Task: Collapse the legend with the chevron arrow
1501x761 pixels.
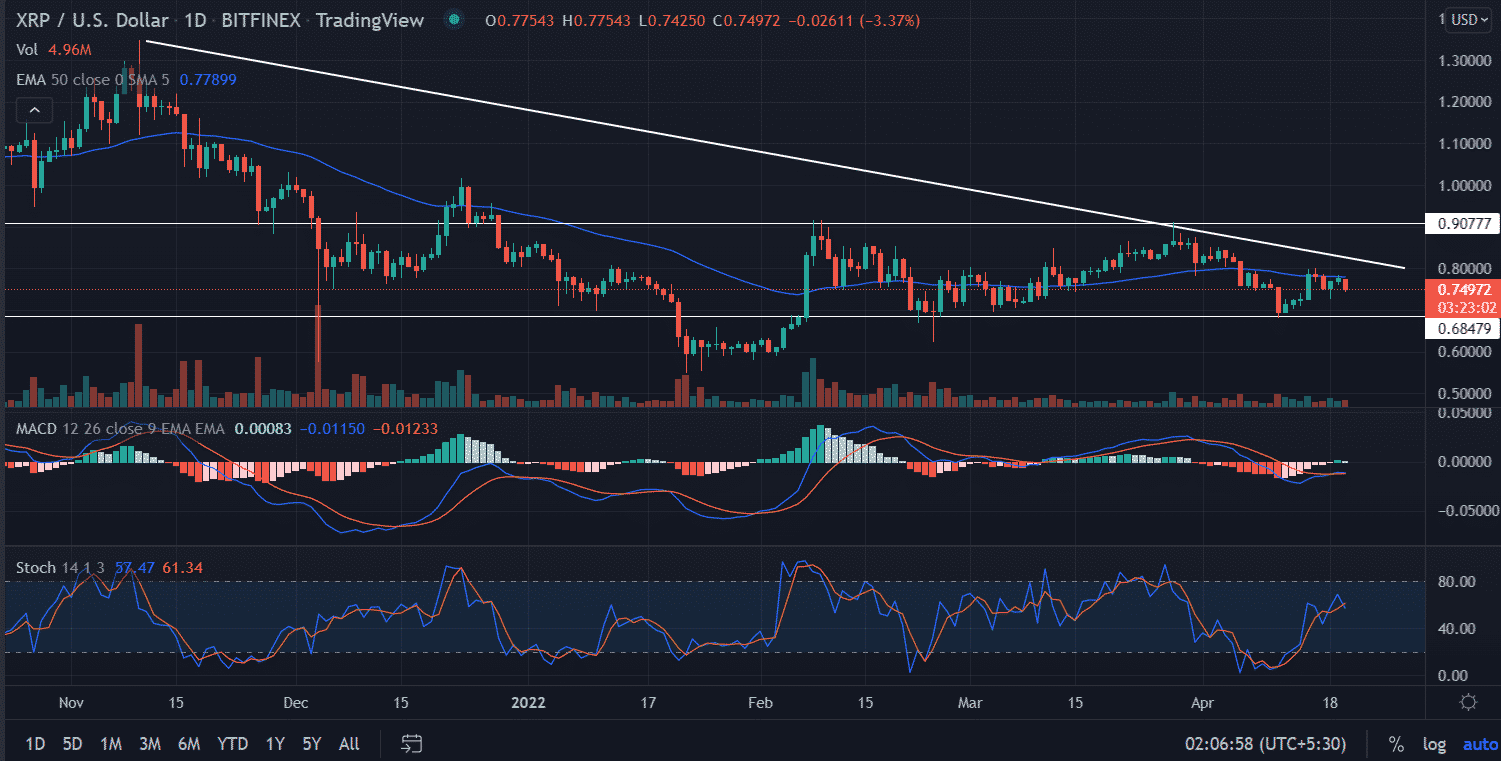Action: coord(34,110)
